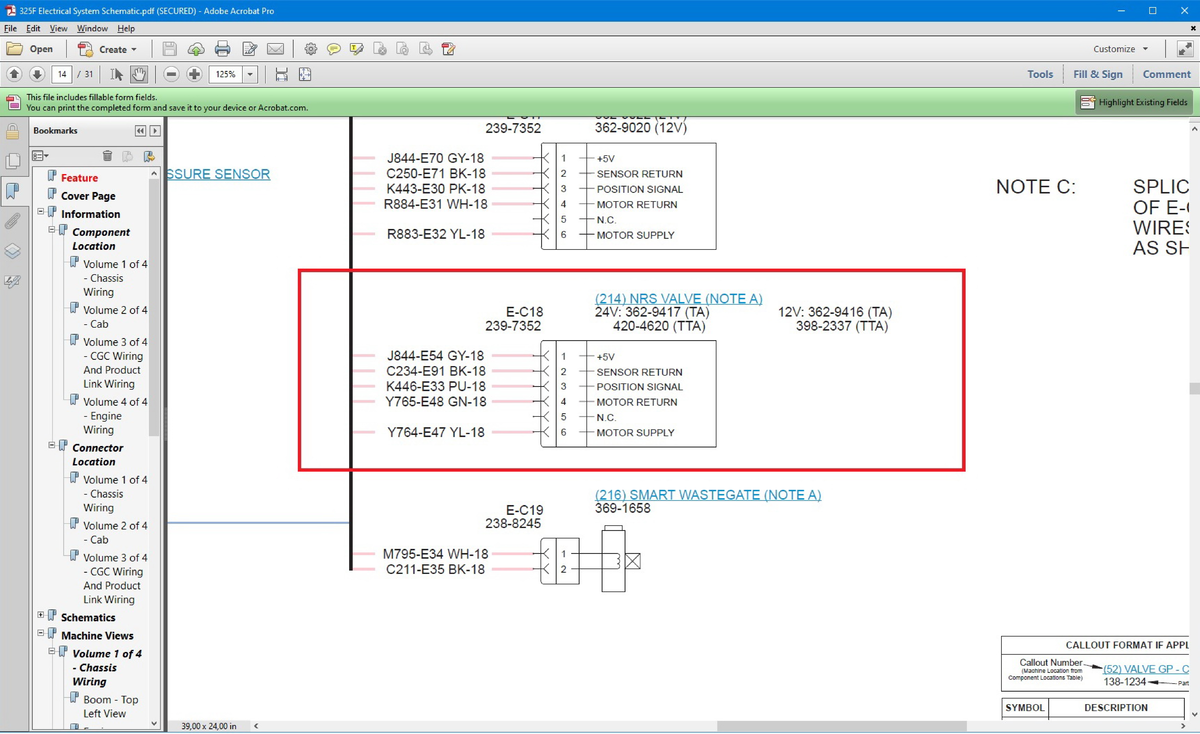
Task: Open the Edit menu
Action: (33, 28)
